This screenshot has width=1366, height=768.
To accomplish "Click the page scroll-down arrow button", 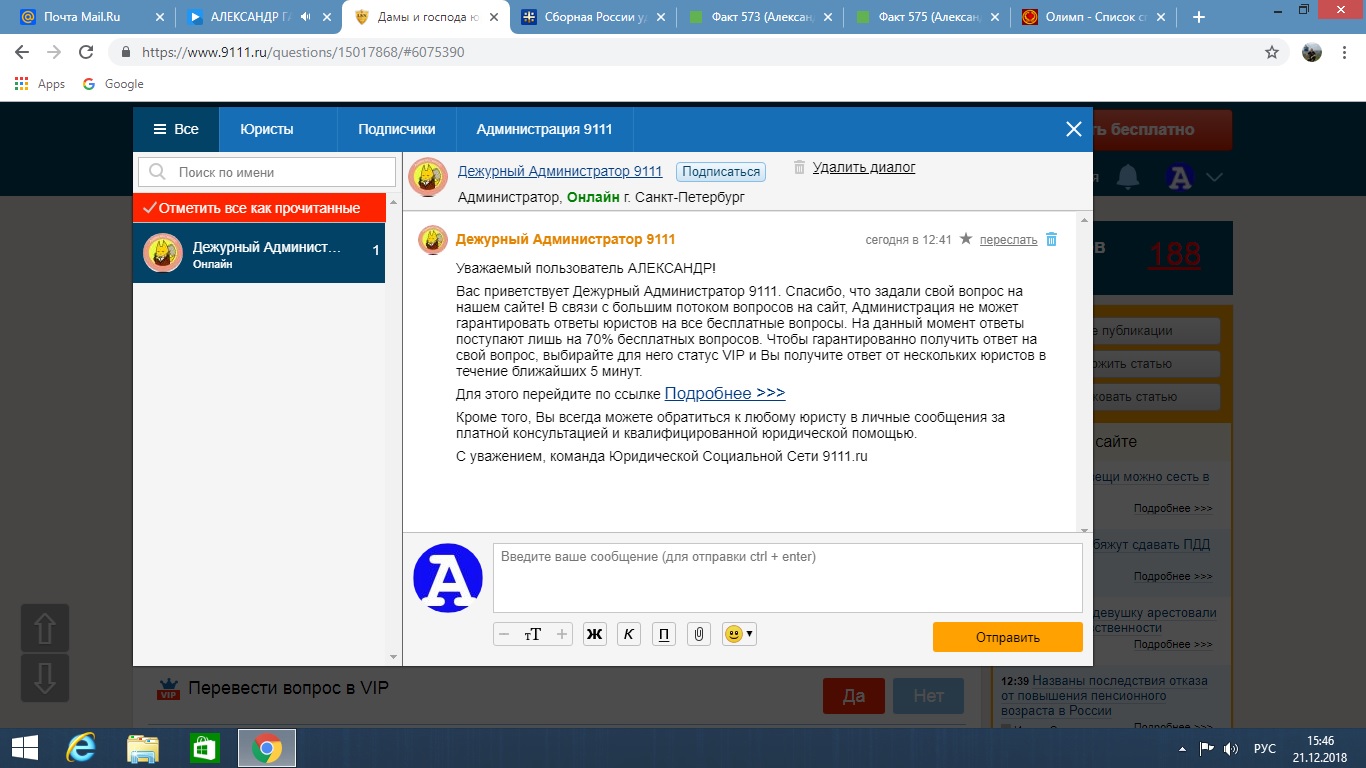I will tap(45, 678).
